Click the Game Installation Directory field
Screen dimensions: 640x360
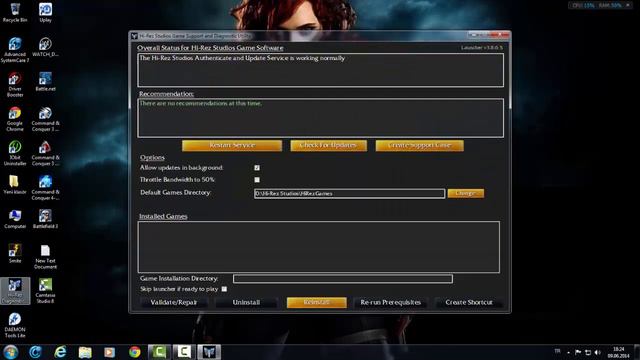(342, 279)
